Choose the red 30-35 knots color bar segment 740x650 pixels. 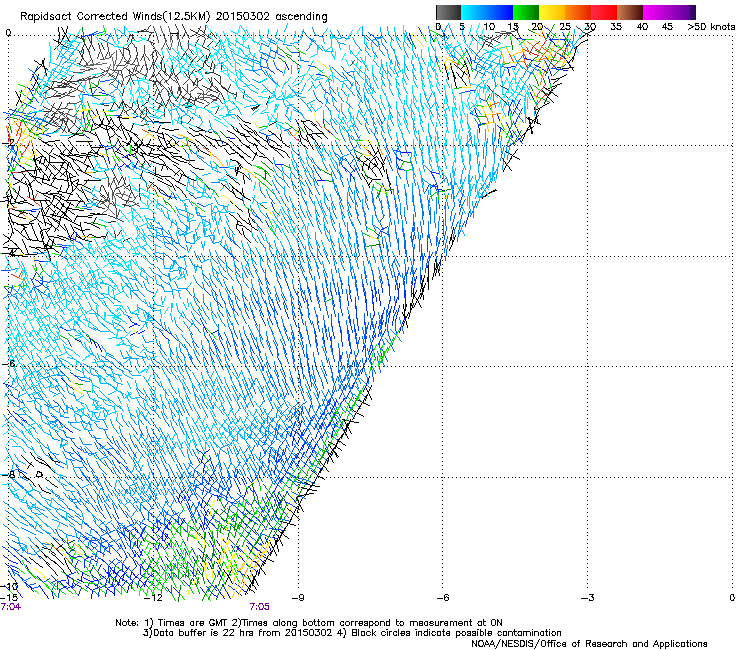(x=604, y=12)
